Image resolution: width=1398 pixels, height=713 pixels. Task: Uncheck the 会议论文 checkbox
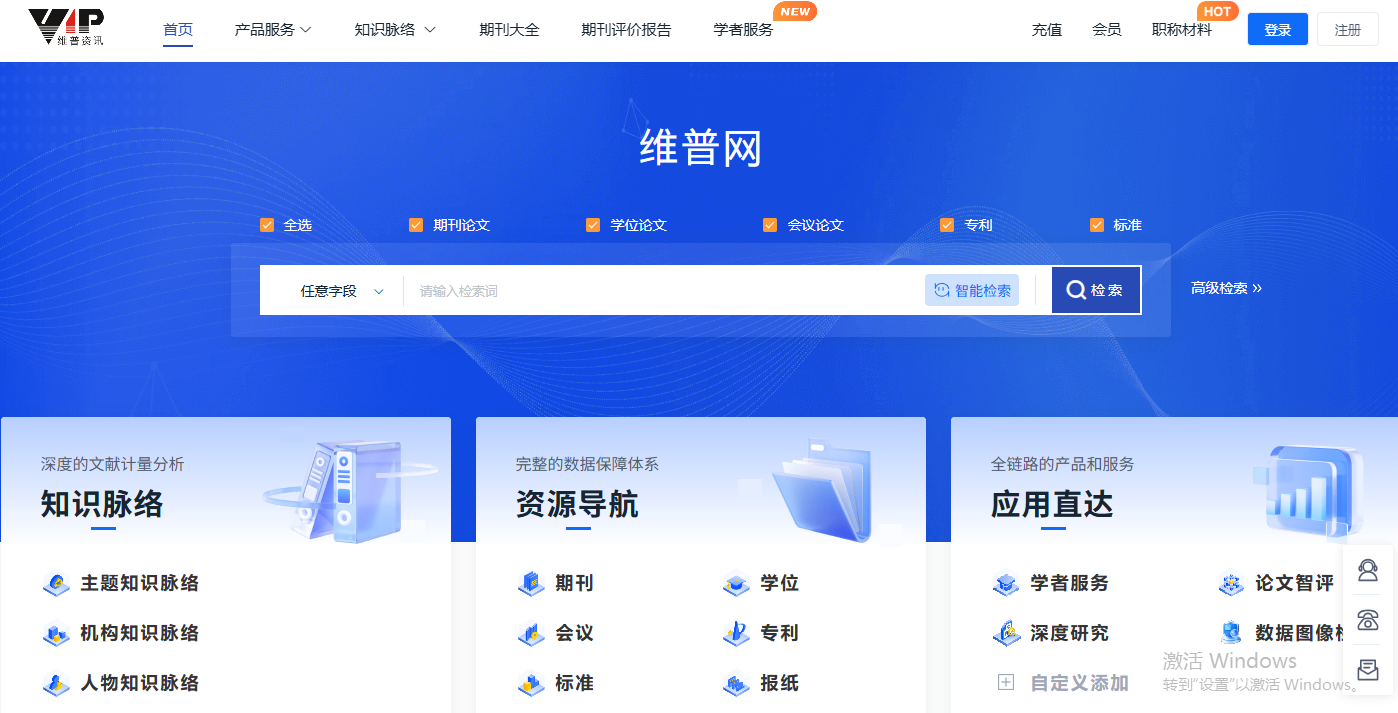pyautogui.click(x=770, y=225)
